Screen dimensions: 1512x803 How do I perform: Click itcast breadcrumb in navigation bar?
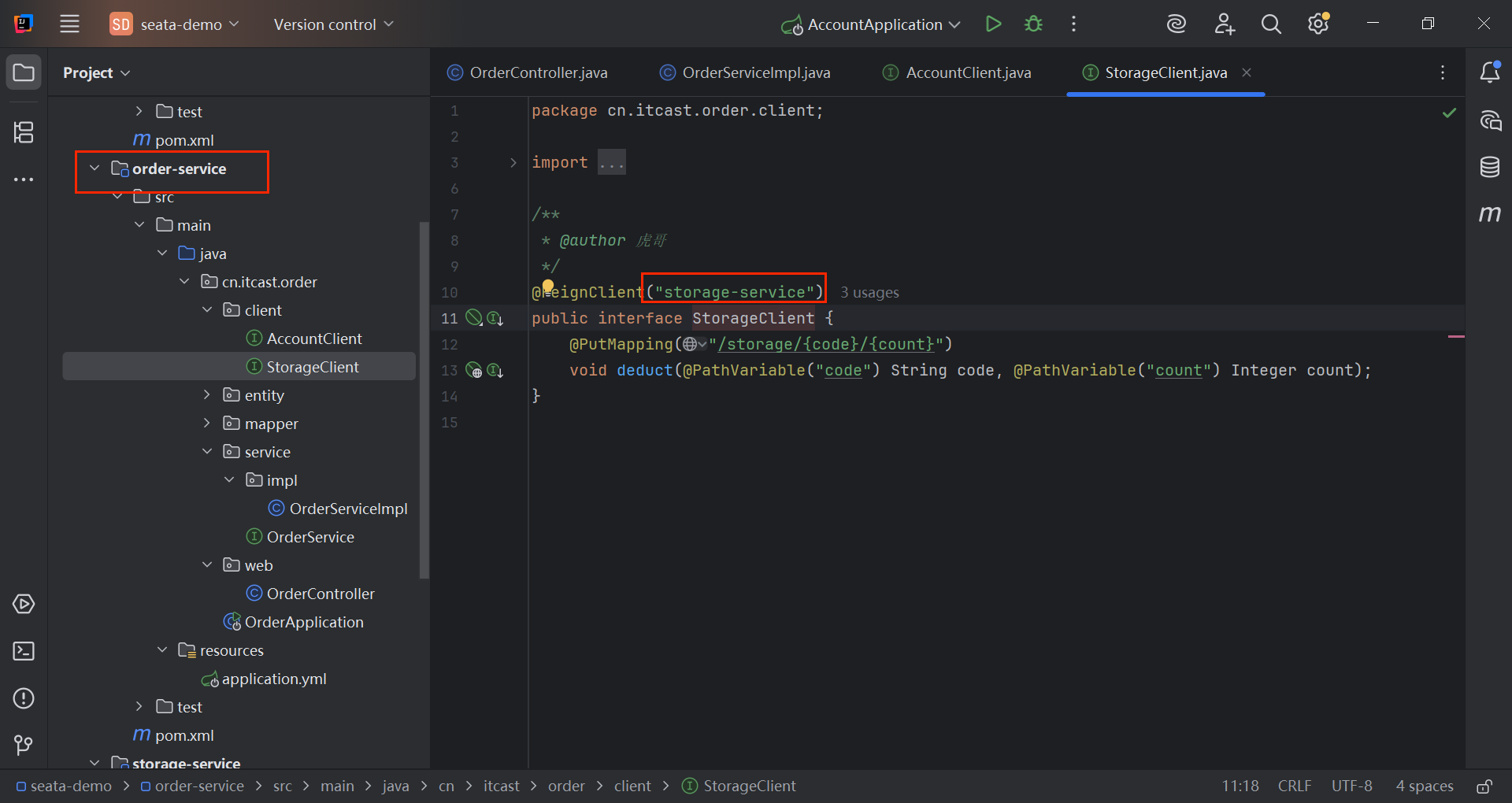[502, 786]
